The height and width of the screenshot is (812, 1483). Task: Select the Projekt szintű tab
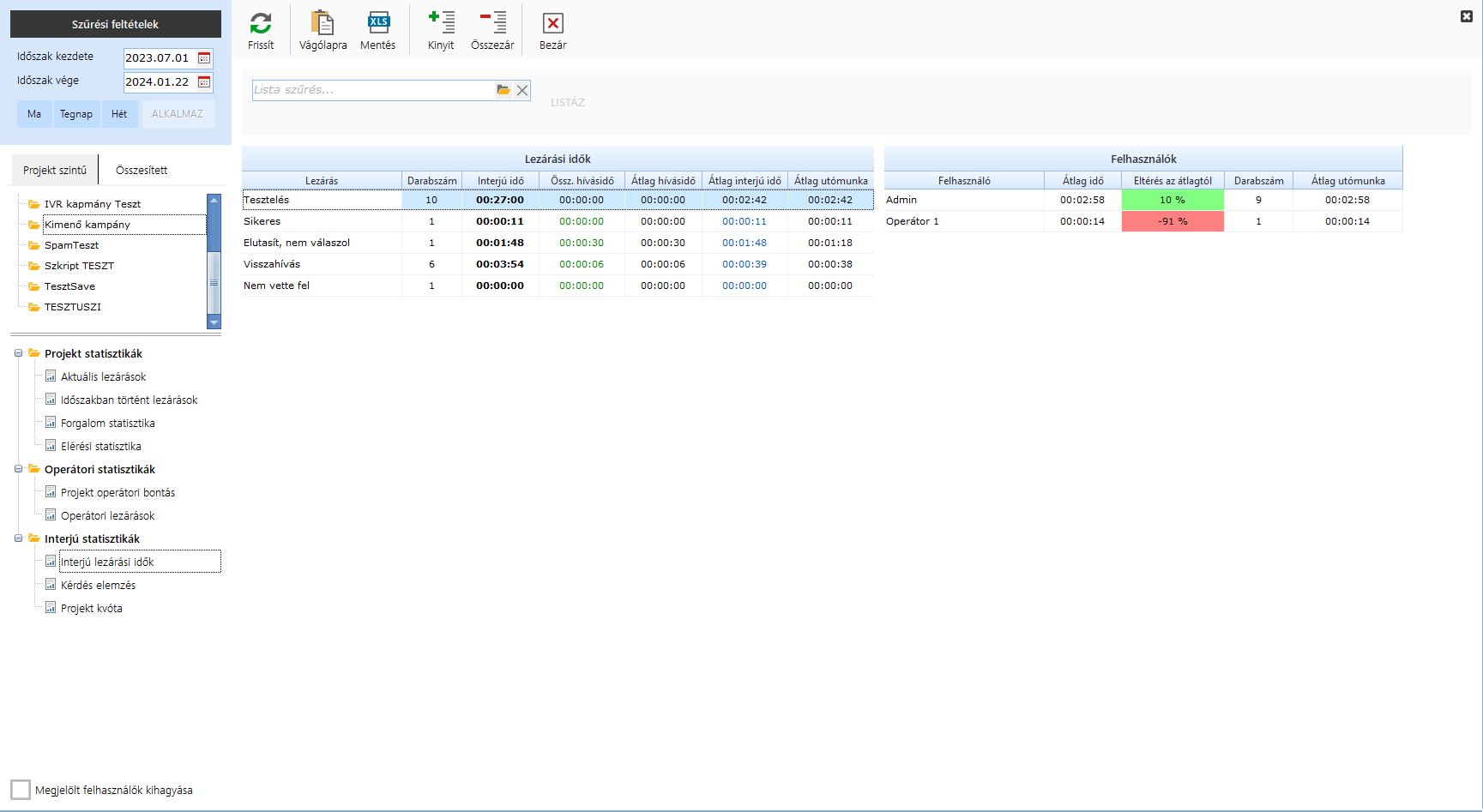(x=55, y=170)
